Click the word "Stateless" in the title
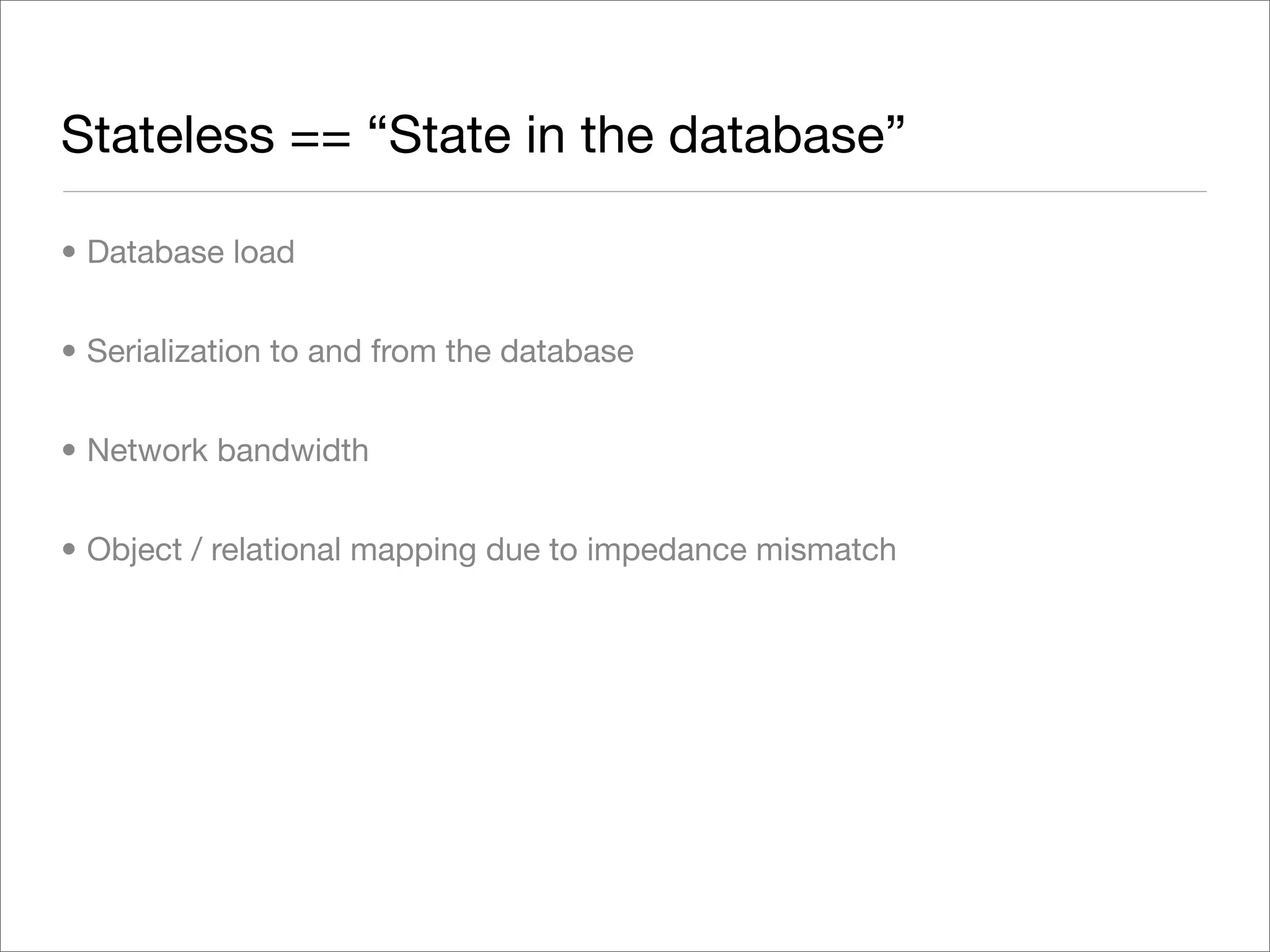The image size is (1270, 952). pyautogui.click(x=167, y=135)
